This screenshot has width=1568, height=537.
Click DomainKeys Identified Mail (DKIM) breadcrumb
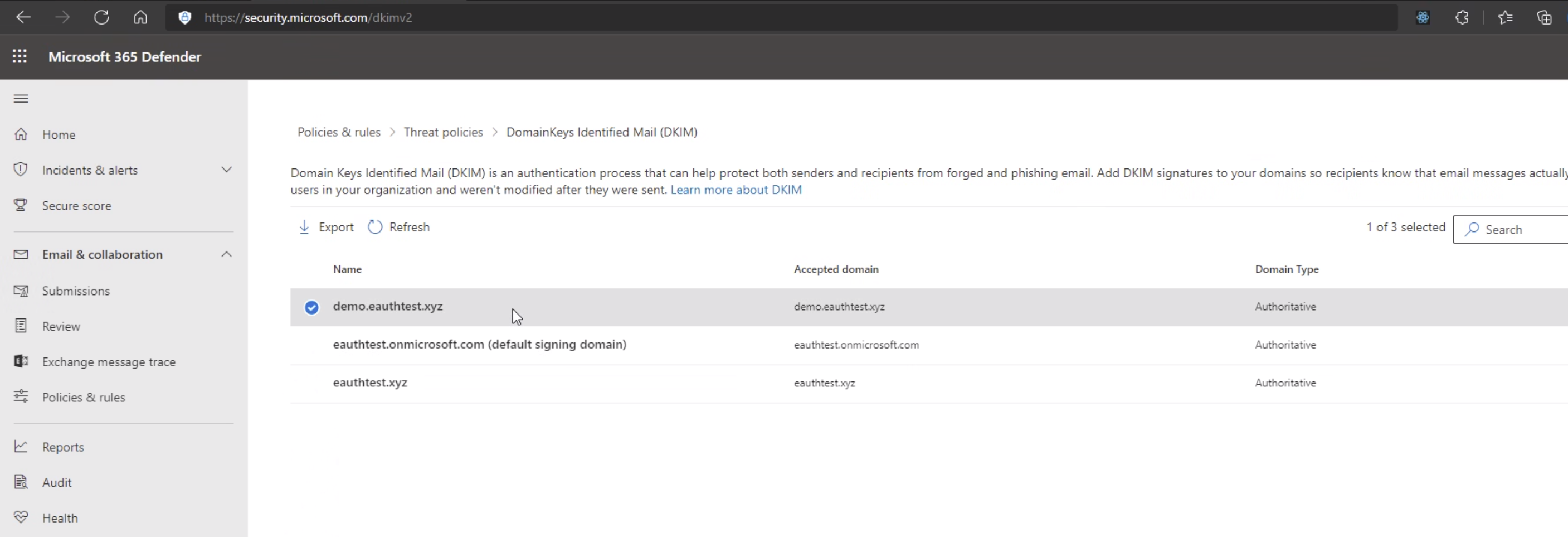[602, 132]
